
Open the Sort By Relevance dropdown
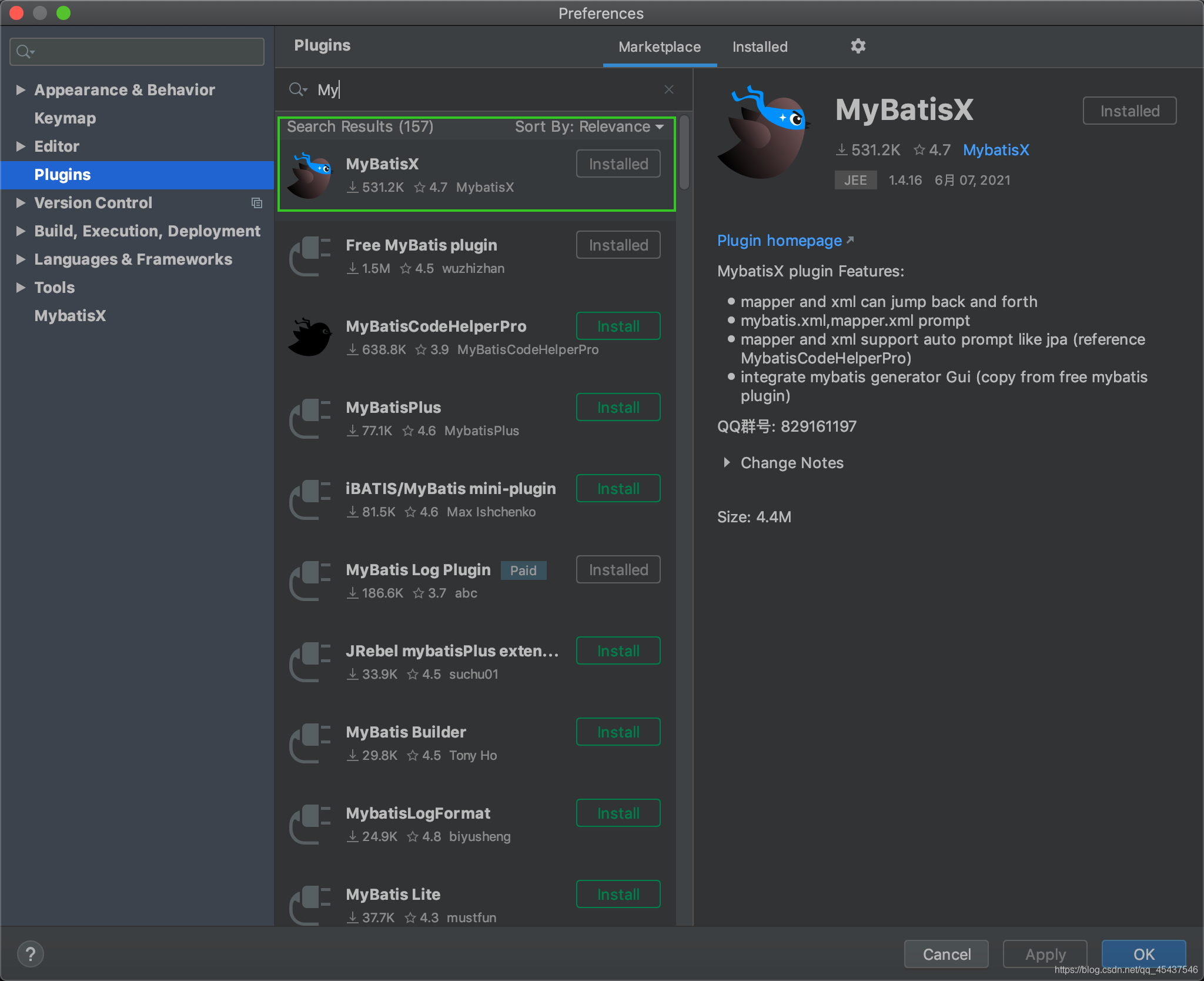[x=590, y=127]
